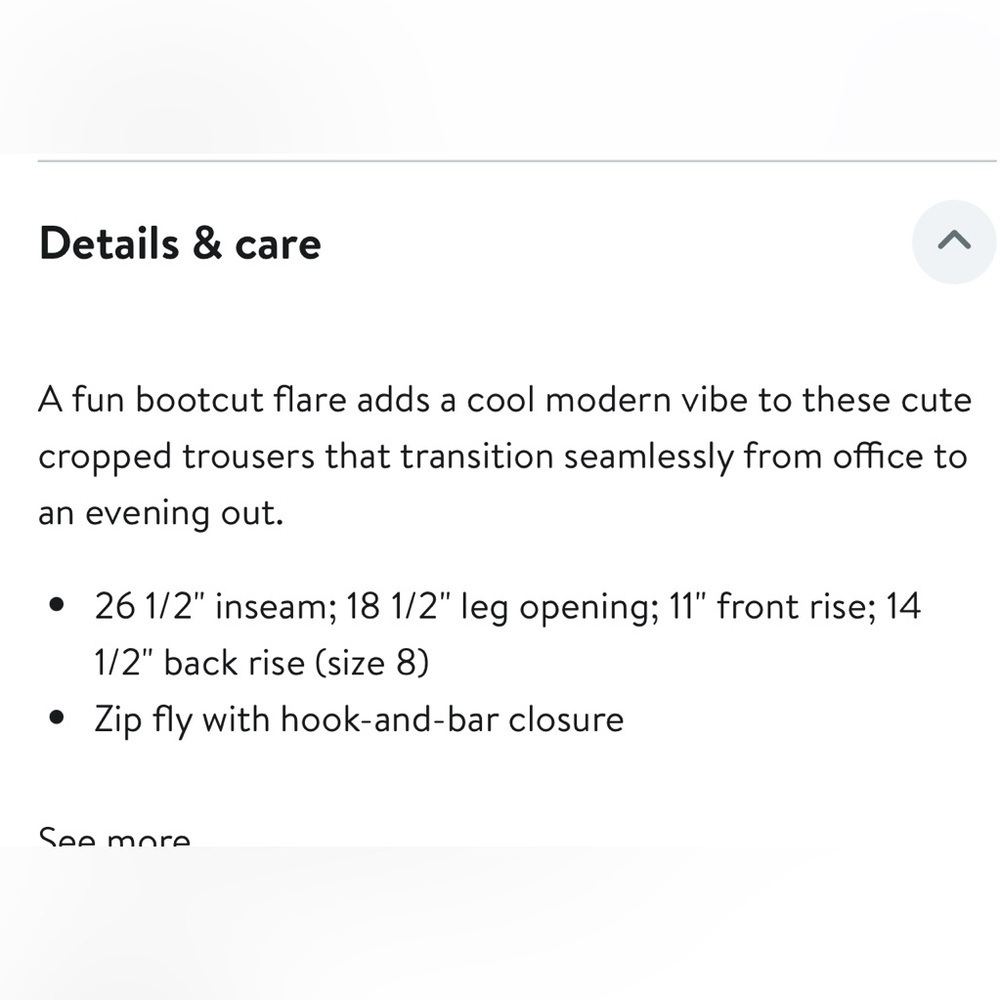Click the '18 1/2" leg opening' text
The width and height of the screenshot is (1000, 1000).
pos(503,607)
